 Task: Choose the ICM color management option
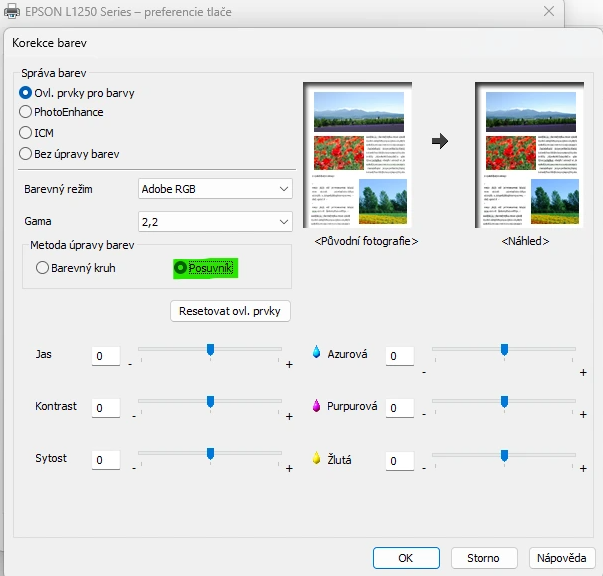click(x=26, y=132)
